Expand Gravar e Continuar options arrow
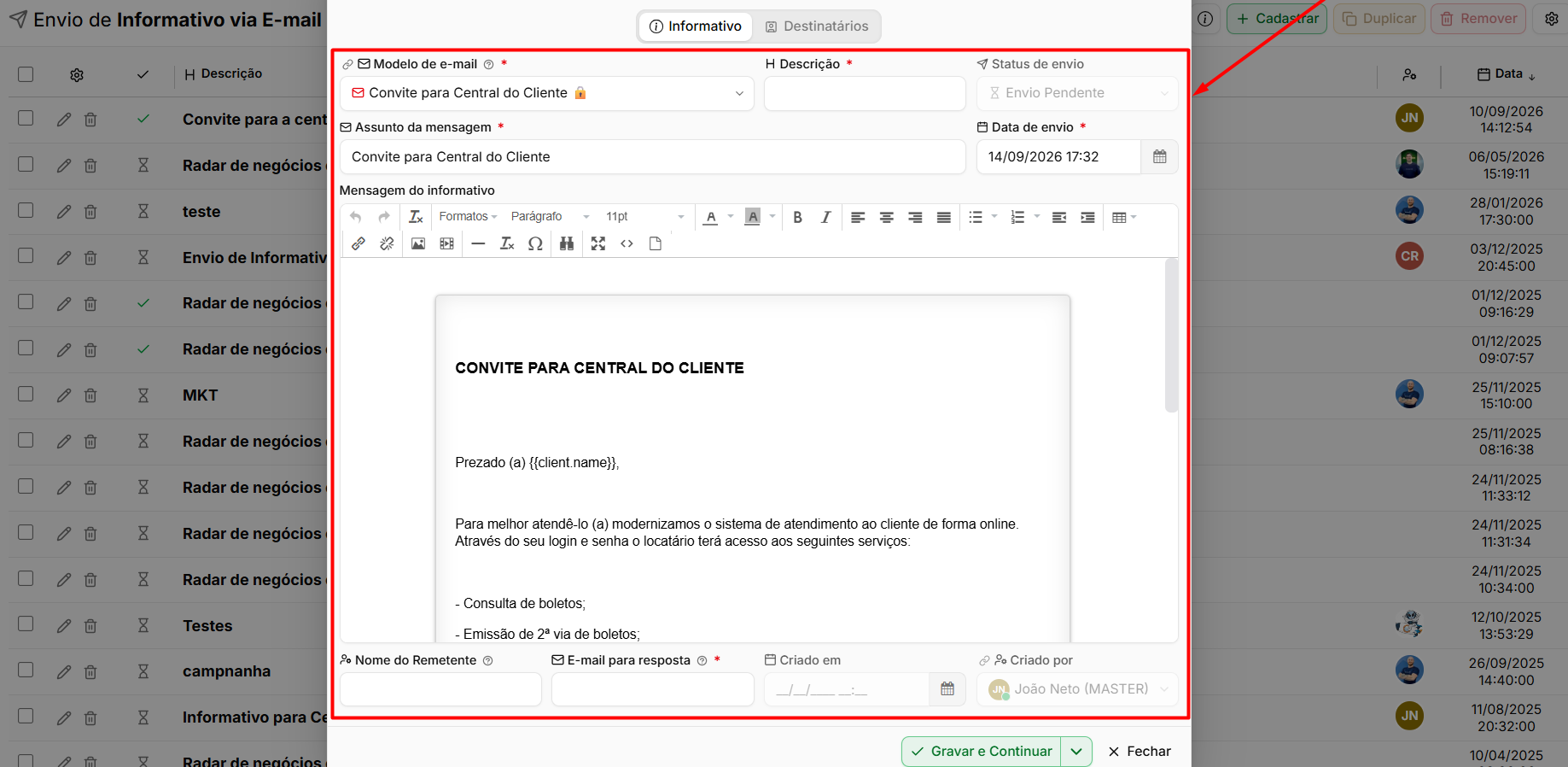Screen dimensions: 1568x767 tap(1076, 752)
